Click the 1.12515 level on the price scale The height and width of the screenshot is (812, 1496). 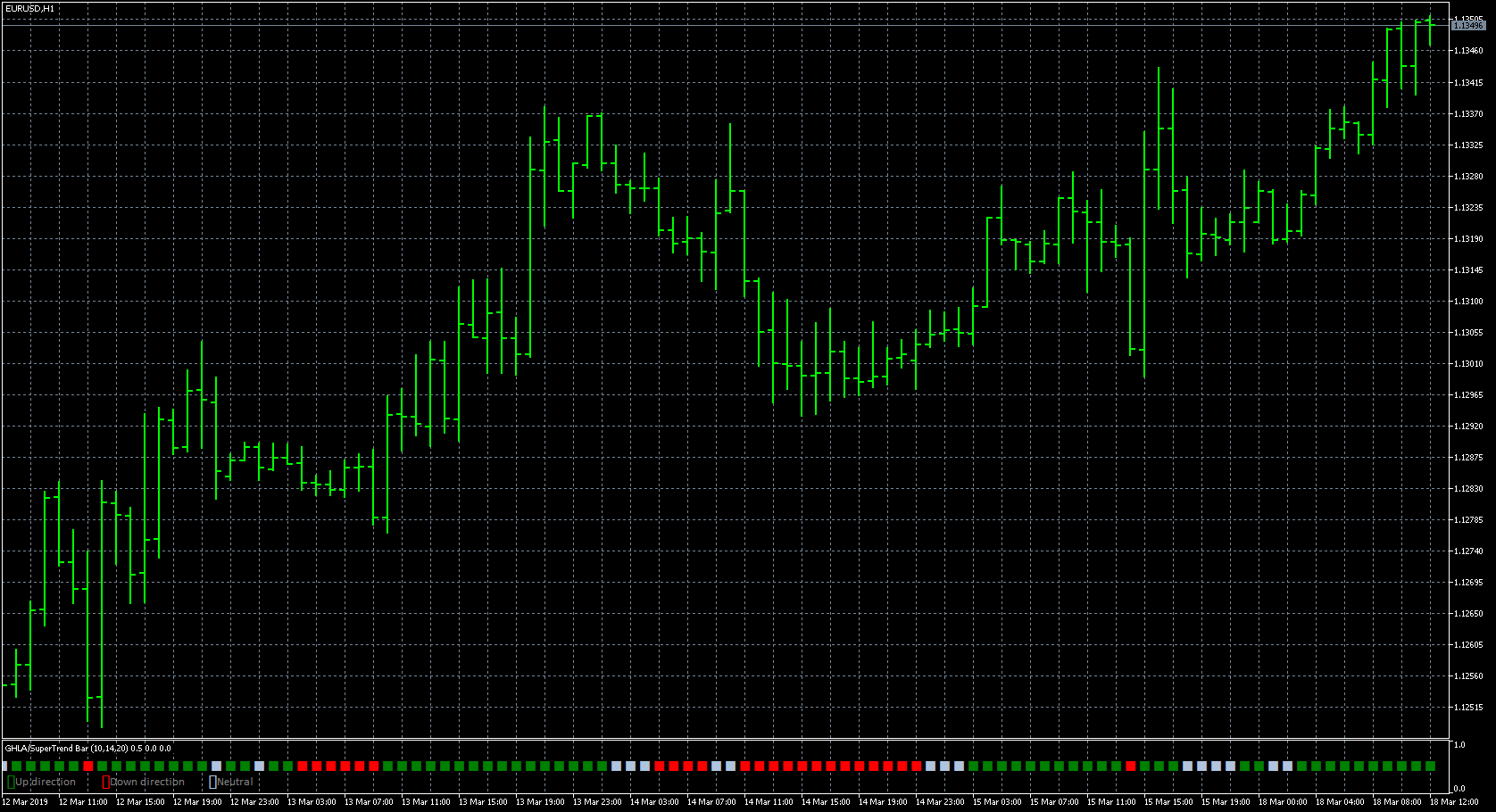1469,708
